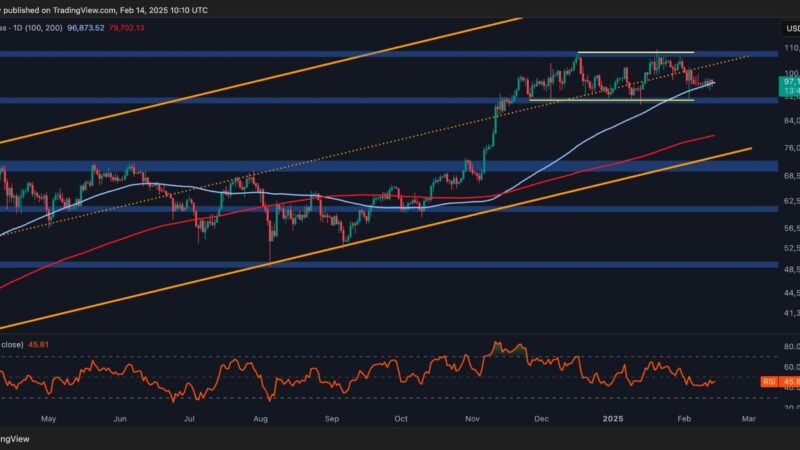800x450 pixels.
Task: Click the Nov label on time axis
Action: [x=472, y=419]
